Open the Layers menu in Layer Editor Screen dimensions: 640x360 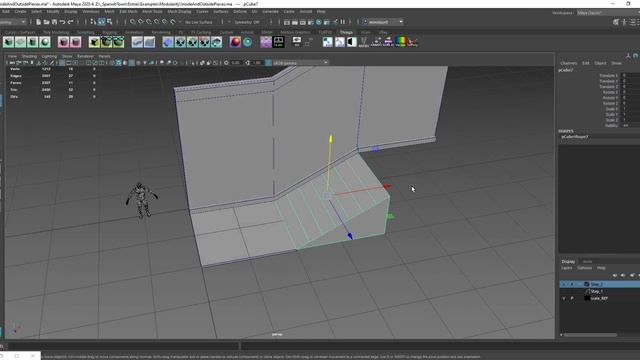click(x=567, y=268)
